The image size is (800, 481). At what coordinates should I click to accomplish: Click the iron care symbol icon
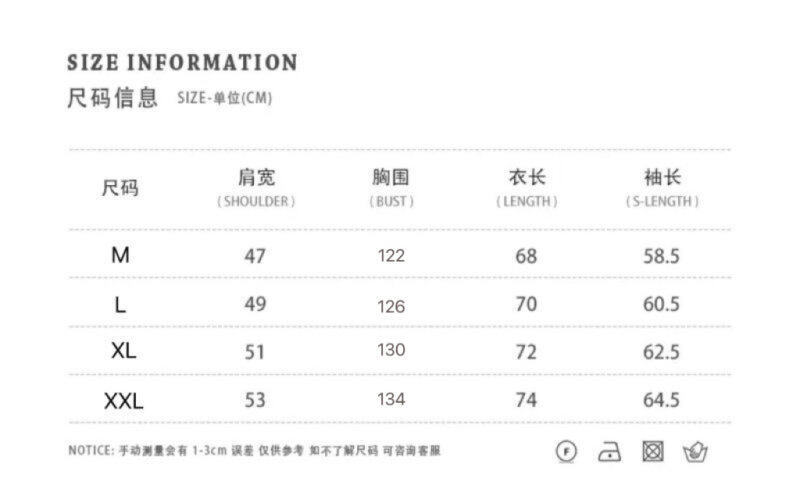tap(609, 452)
